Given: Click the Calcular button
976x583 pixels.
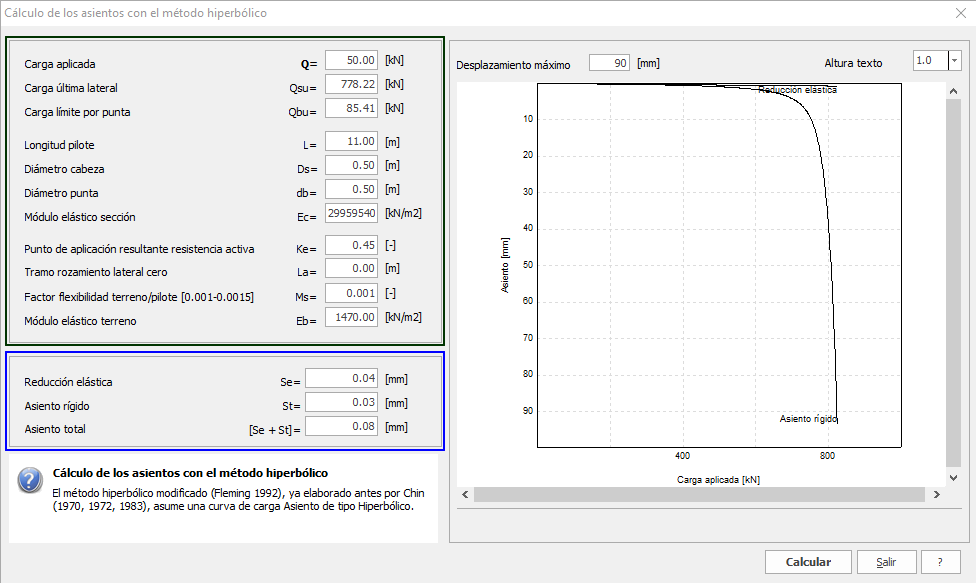Looking at the screenshot, I should (x=808, y=562).
